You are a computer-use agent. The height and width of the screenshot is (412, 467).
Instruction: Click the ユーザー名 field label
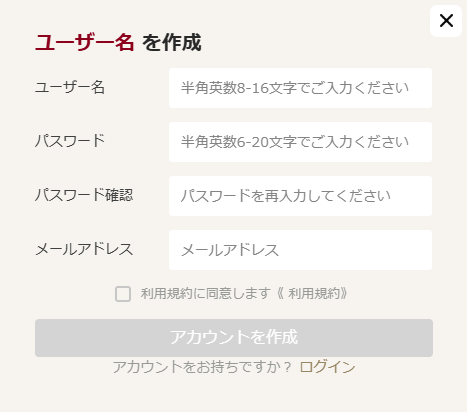(x=70, y=87)
